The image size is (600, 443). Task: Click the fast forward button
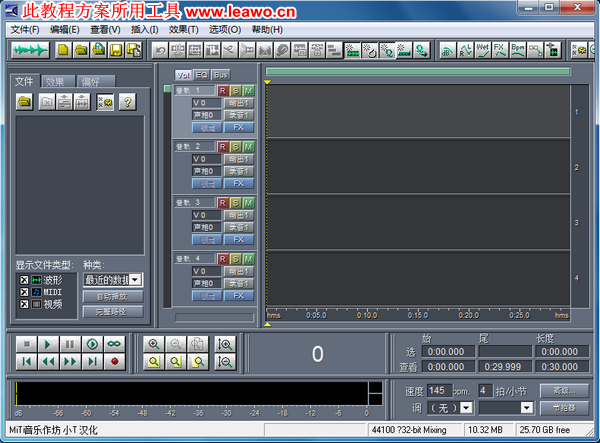click(x=70, y=362)
